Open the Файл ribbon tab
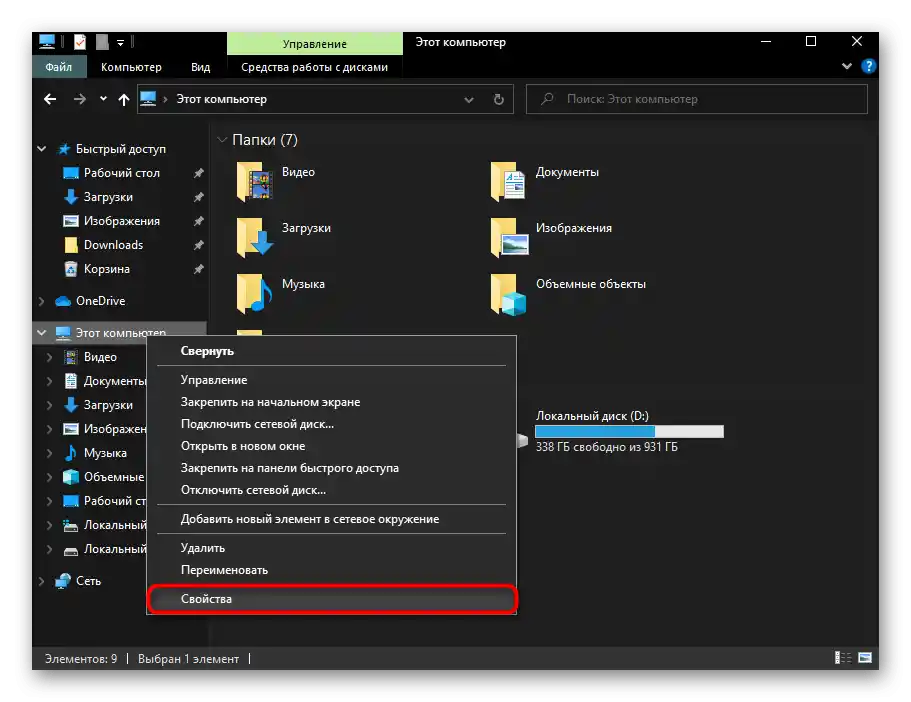The image size is (911, 702). pos(59,67)
